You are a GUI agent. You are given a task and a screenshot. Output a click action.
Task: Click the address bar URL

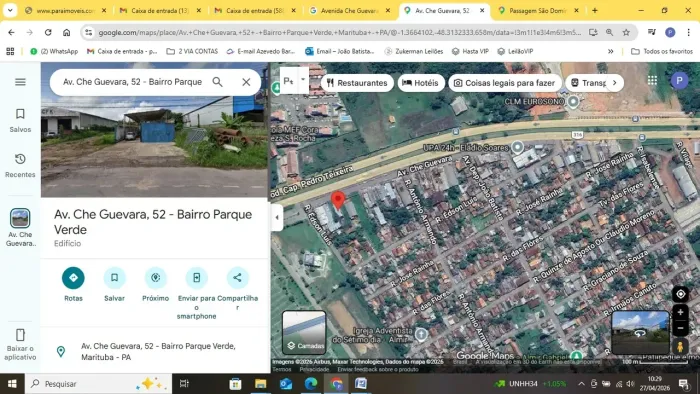339,32
